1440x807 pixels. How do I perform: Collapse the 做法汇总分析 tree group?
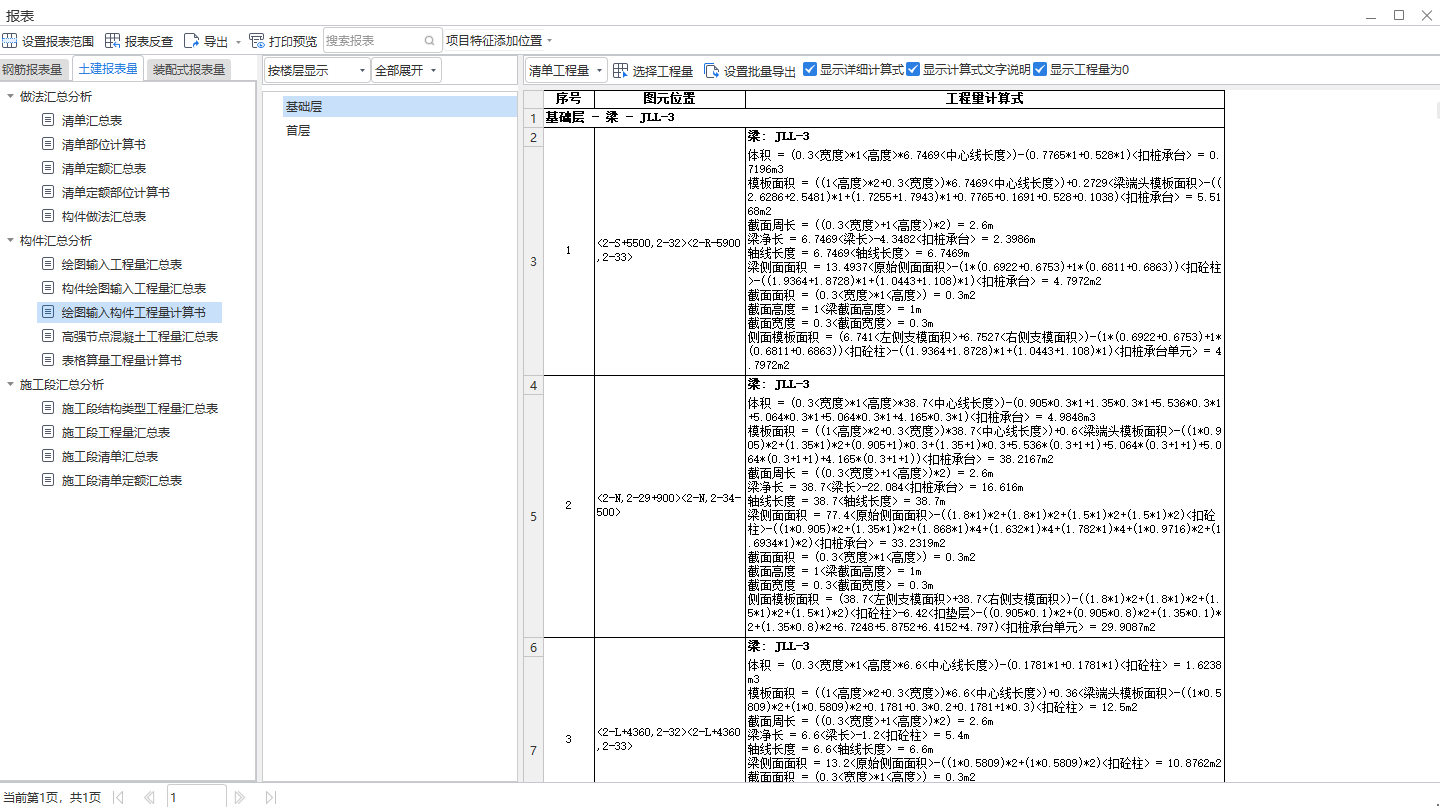point(10,96)
